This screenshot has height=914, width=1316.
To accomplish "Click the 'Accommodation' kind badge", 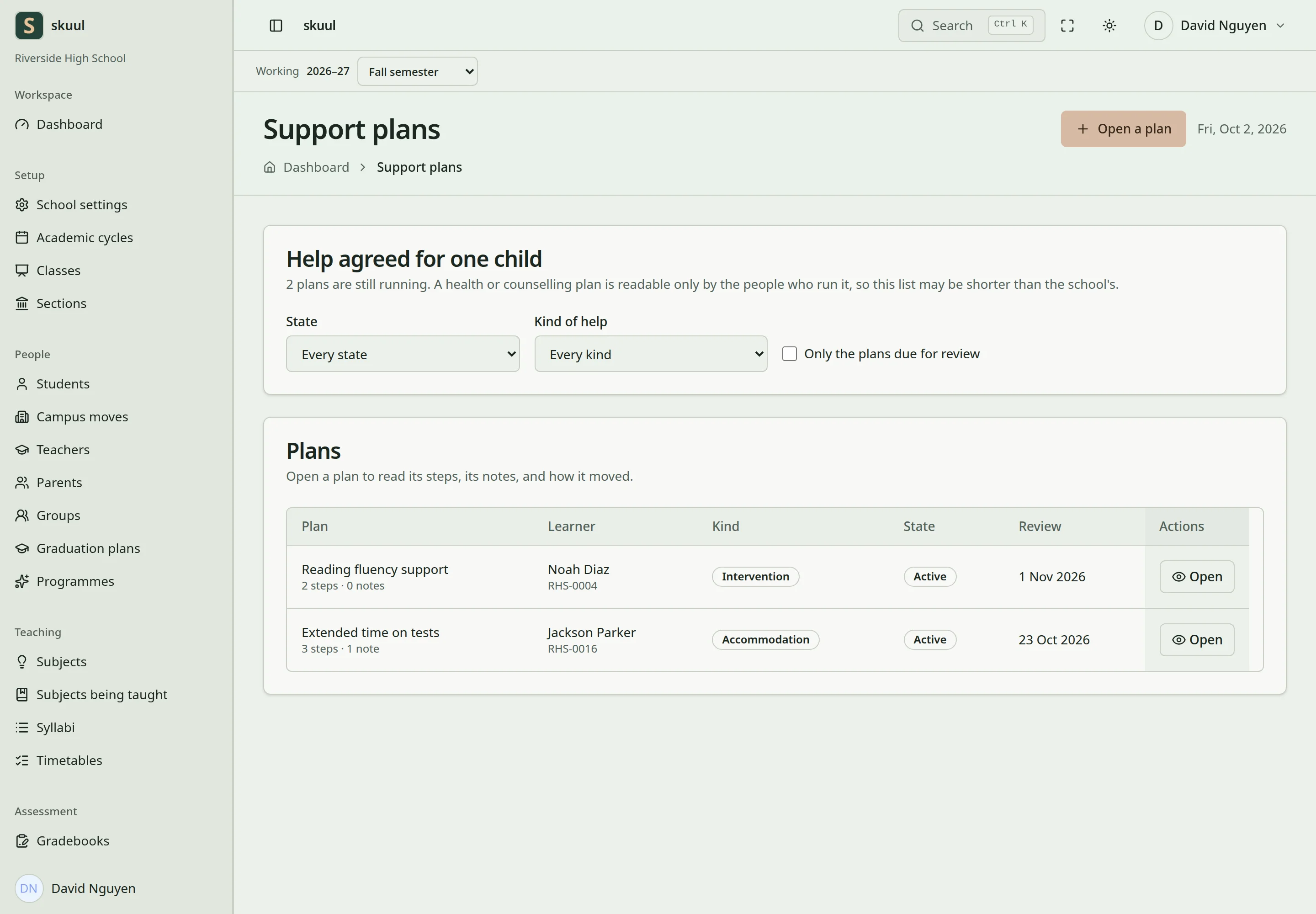I will tap(766, 640).
